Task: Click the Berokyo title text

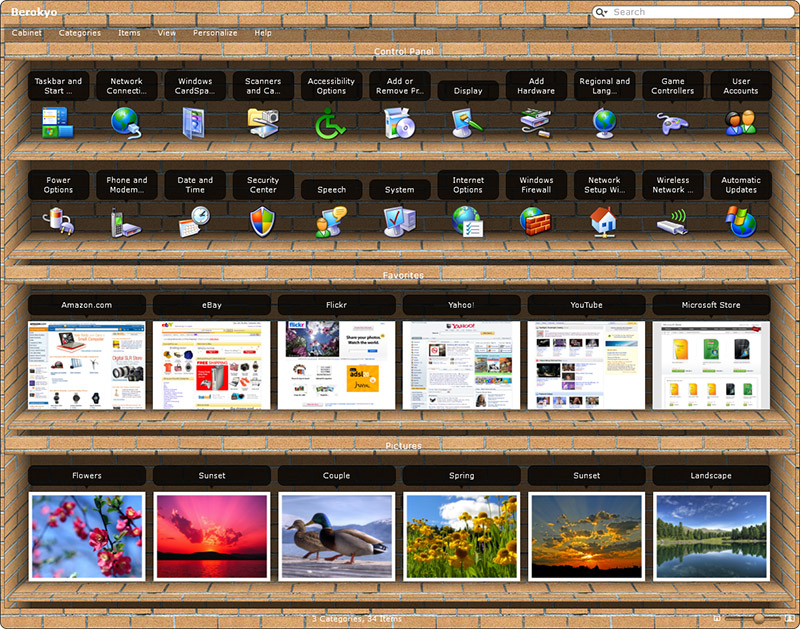Action: pyautogui.click(x=34, y=12)
